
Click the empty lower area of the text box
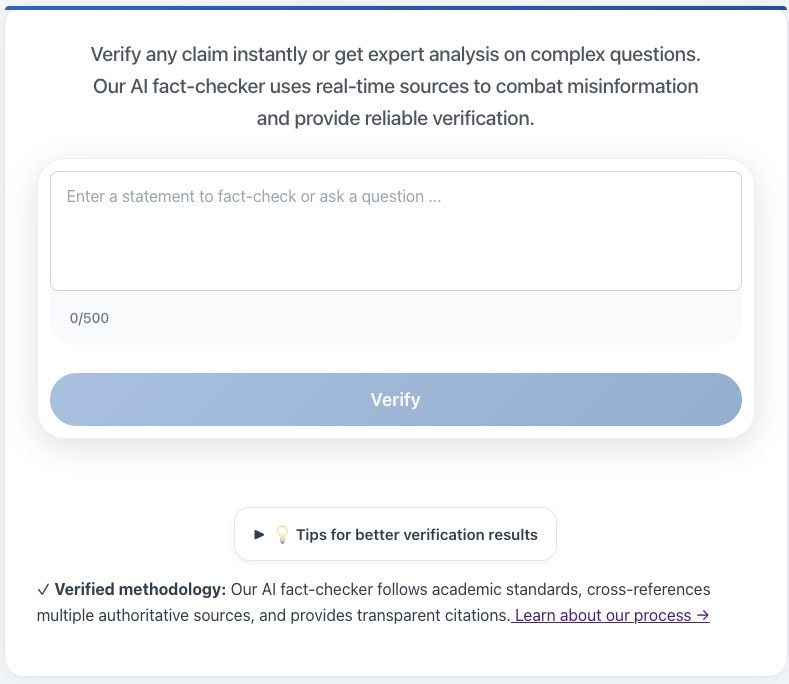click(x=396, y=257)
